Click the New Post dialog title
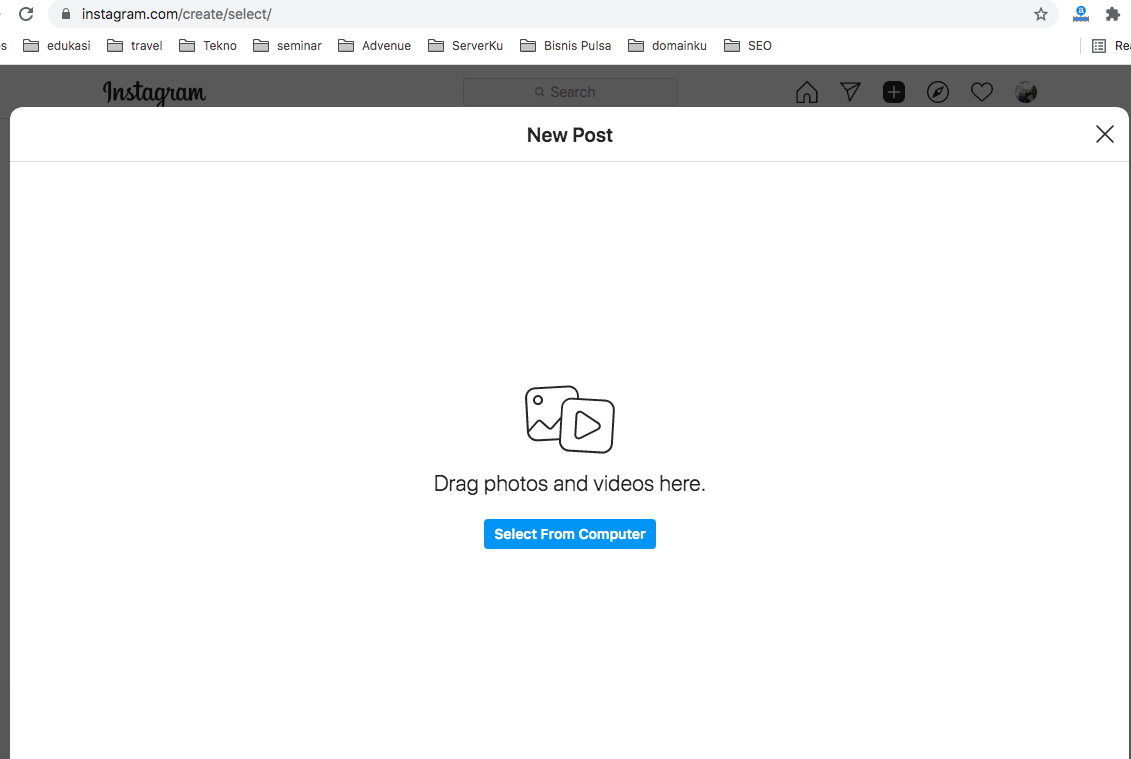This screenshot has height=759, width=1131. pos(570,135)
